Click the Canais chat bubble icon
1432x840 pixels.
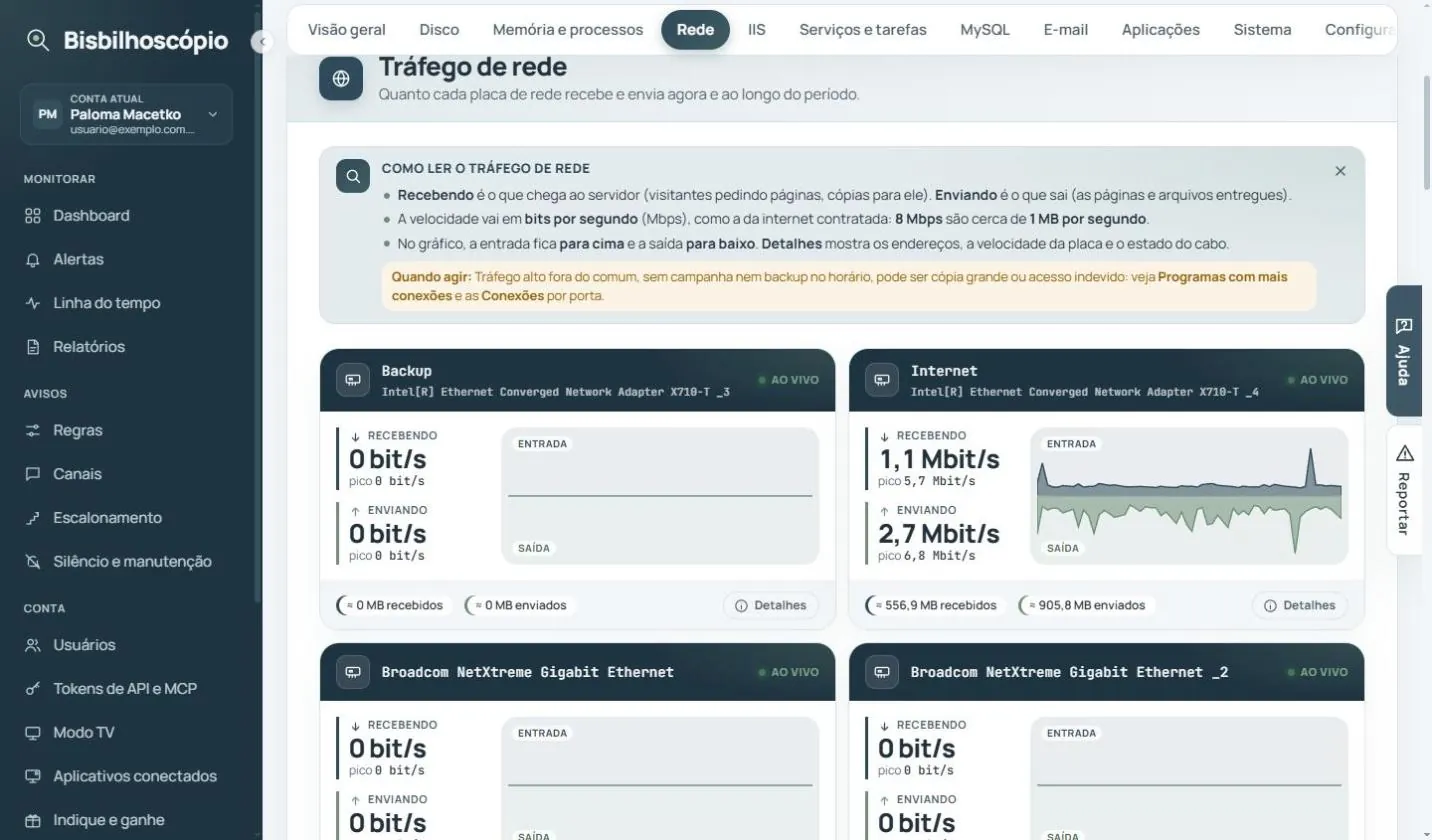tap(33, 474)
